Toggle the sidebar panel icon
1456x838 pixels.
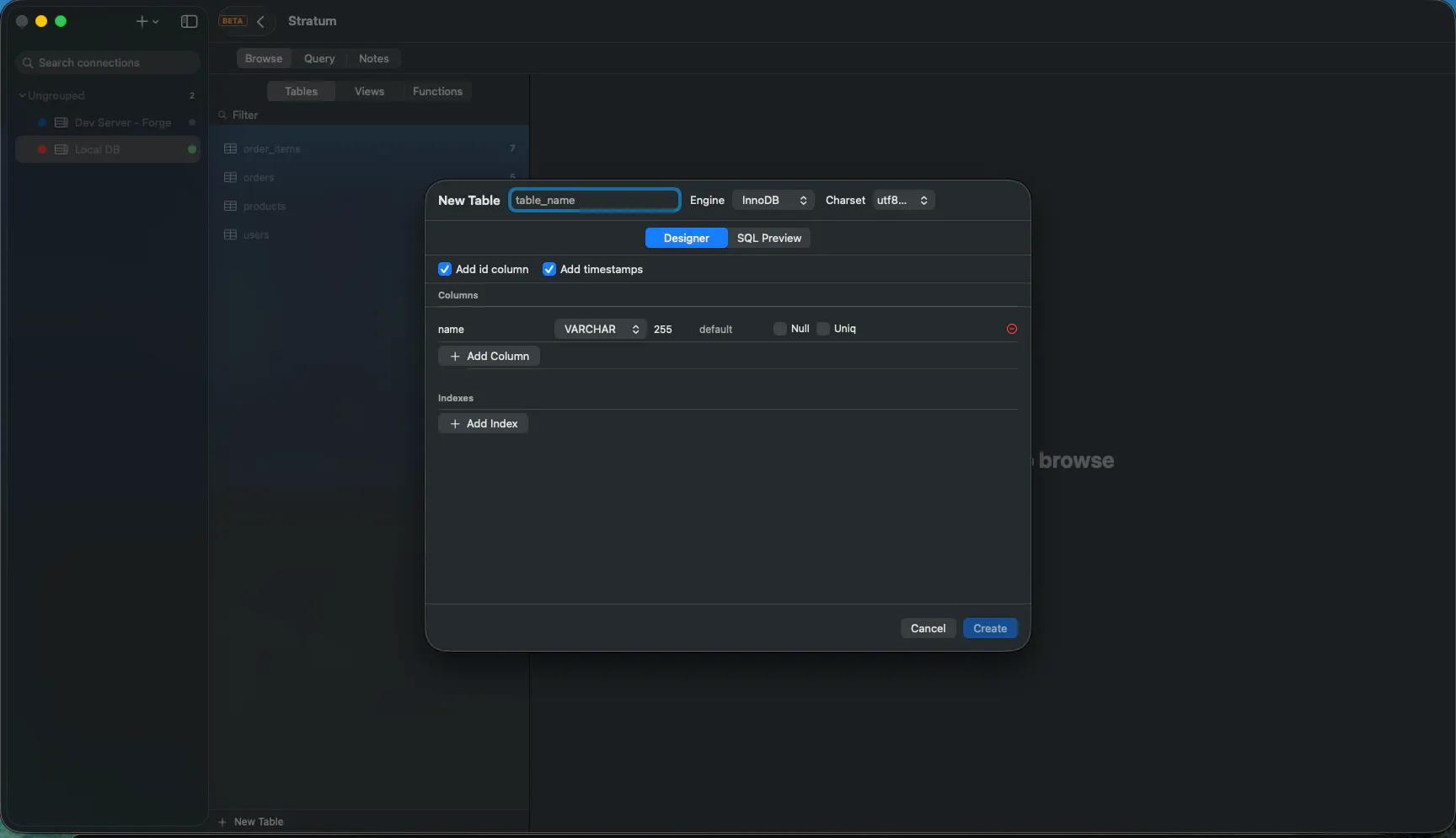click(x=189, y=21)
